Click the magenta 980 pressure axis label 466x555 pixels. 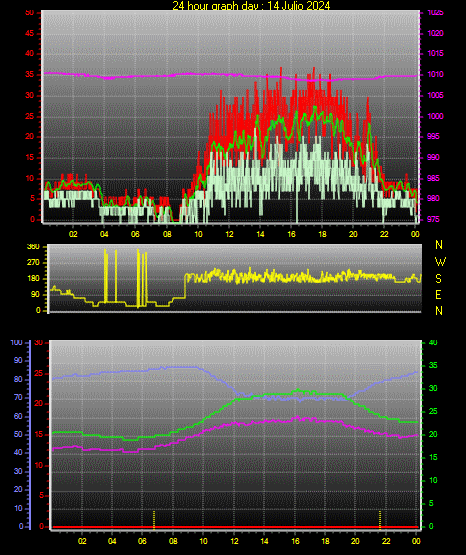point(433,198)
